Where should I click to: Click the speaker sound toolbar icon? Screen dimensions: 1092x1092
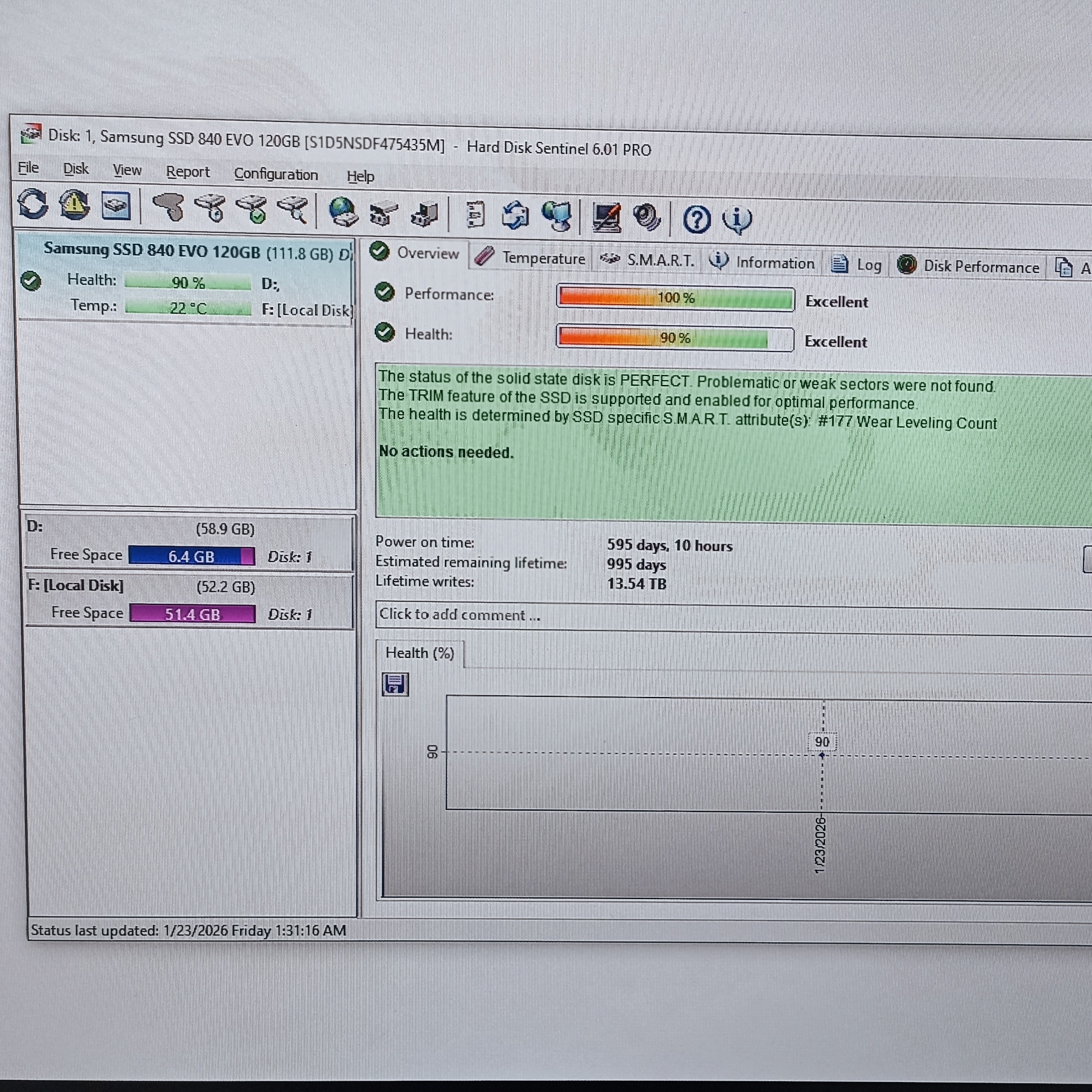[647, 217]
